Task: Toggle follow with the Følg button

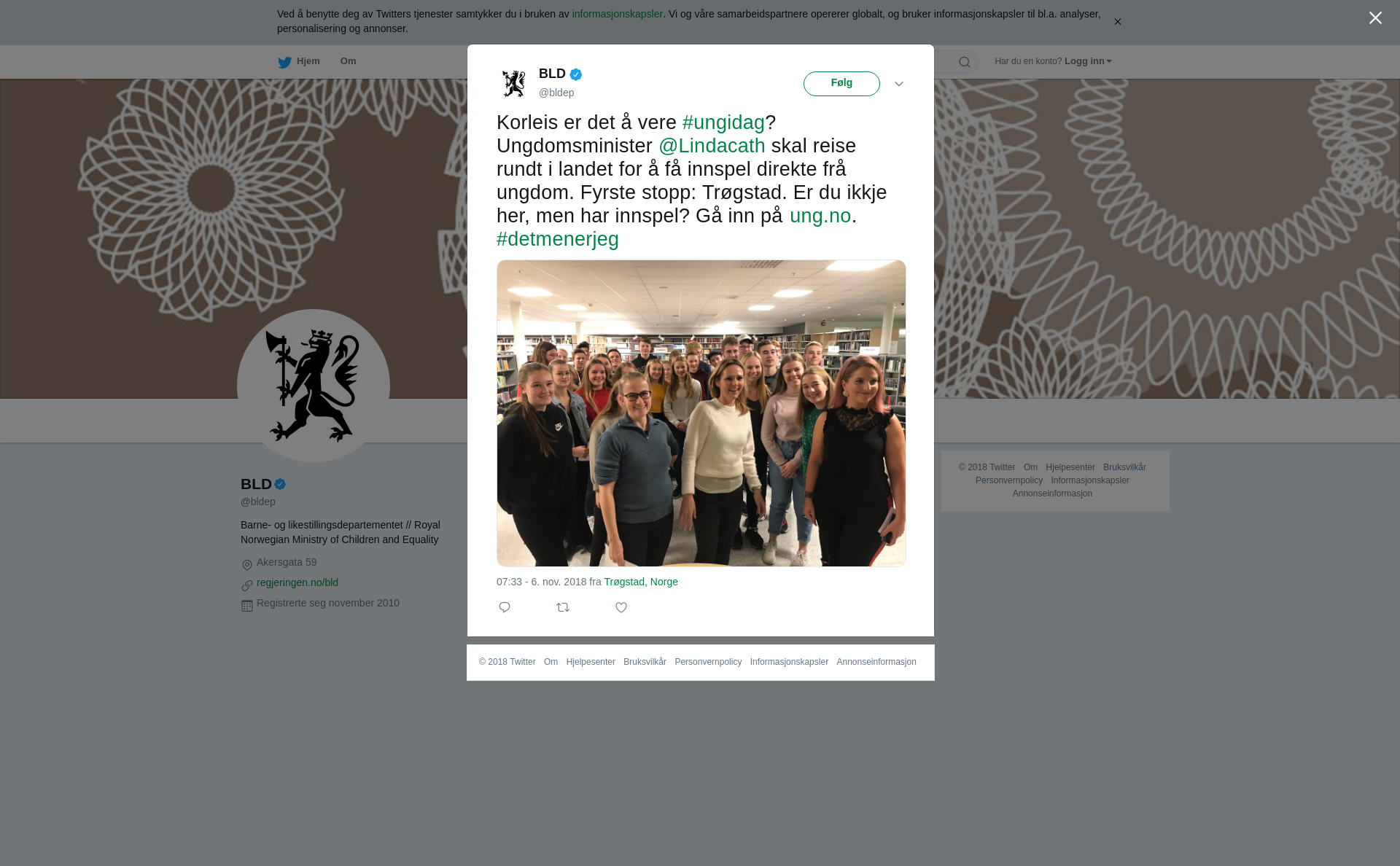Action: coord(841,84)
